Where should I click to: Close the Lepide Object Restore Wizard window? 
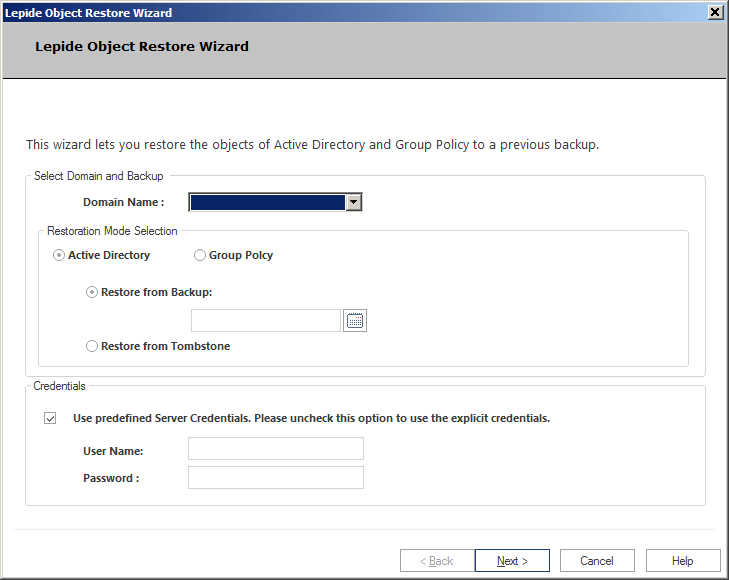715,12
